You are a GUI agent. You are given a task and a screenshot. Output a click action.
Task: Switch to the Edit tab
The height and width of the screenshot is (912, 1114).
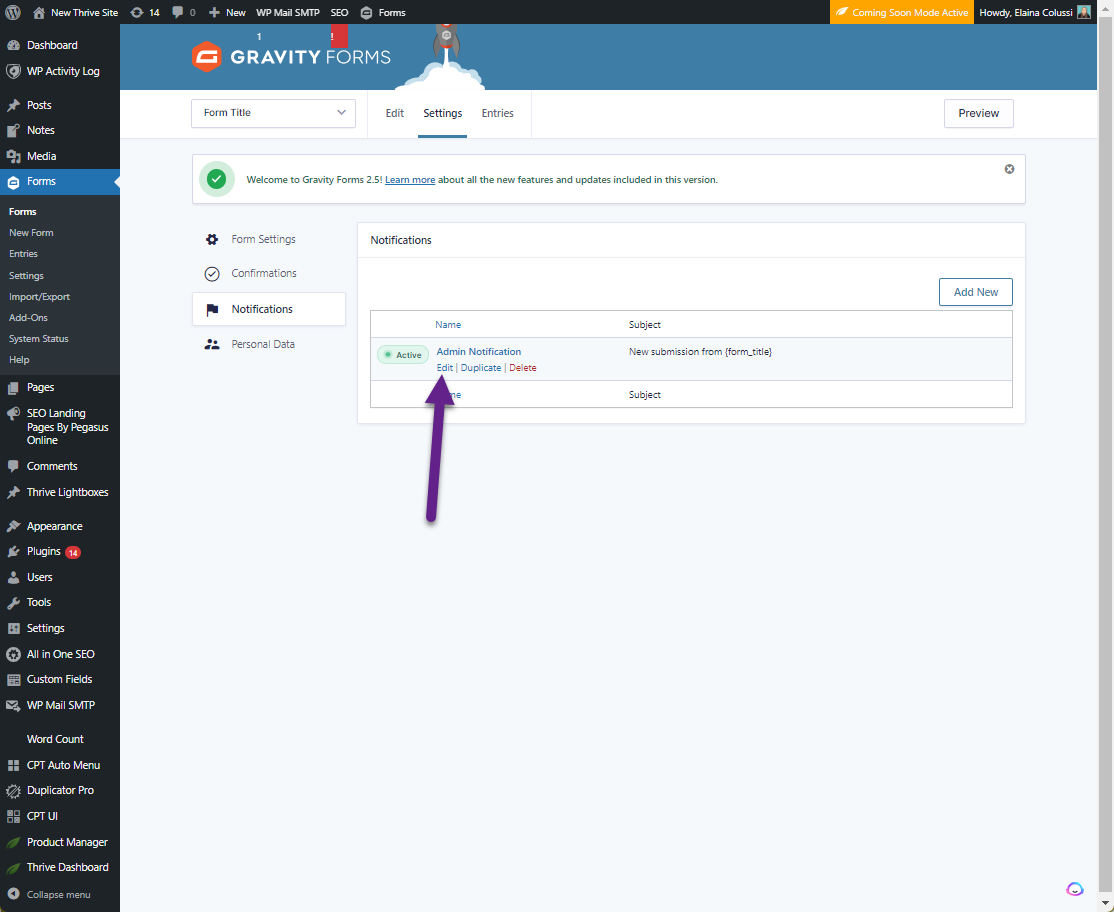pyautogui.click(x=395, y=113)
